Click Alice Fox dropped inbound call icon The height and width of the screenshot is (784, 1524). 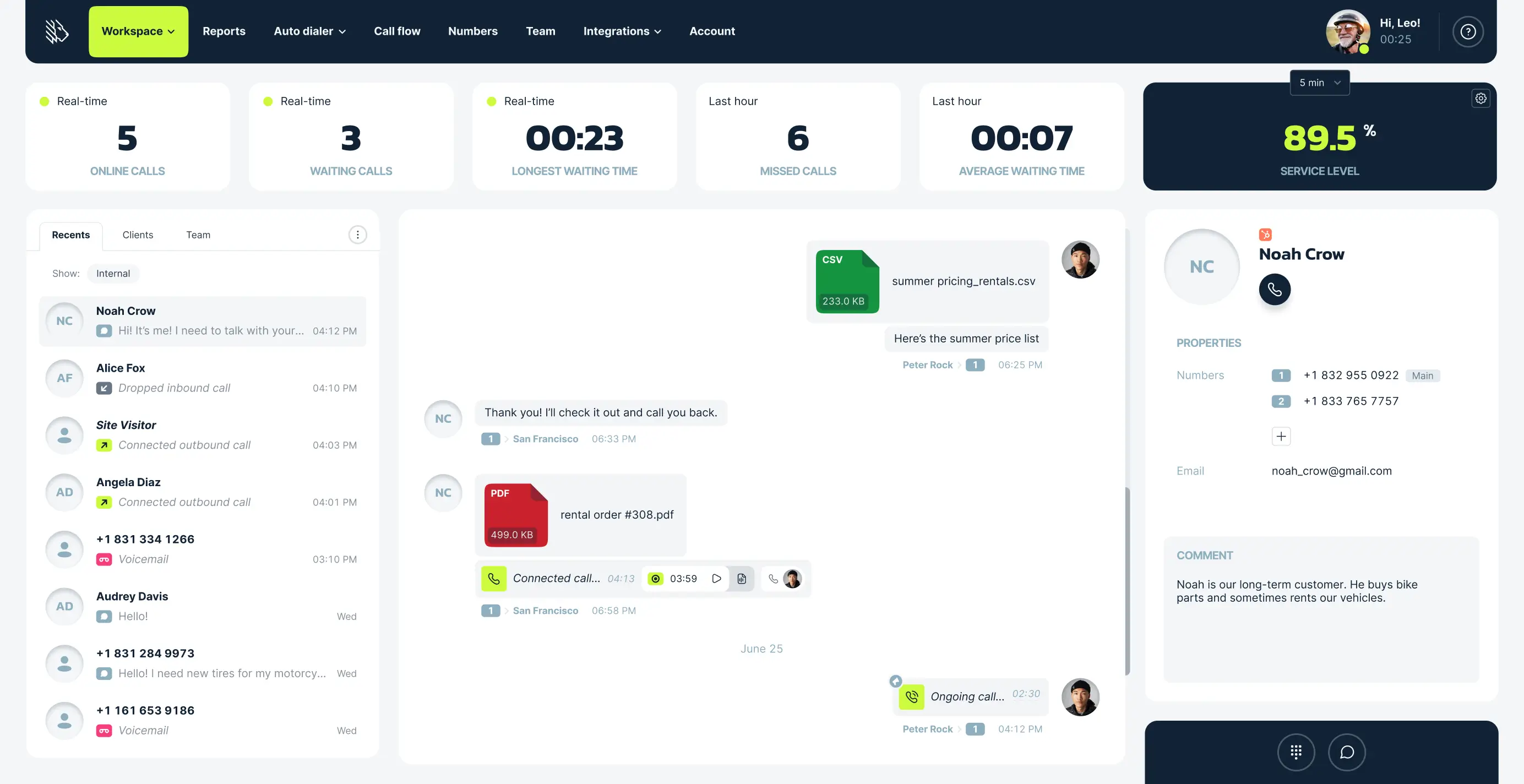pos(104,388)
